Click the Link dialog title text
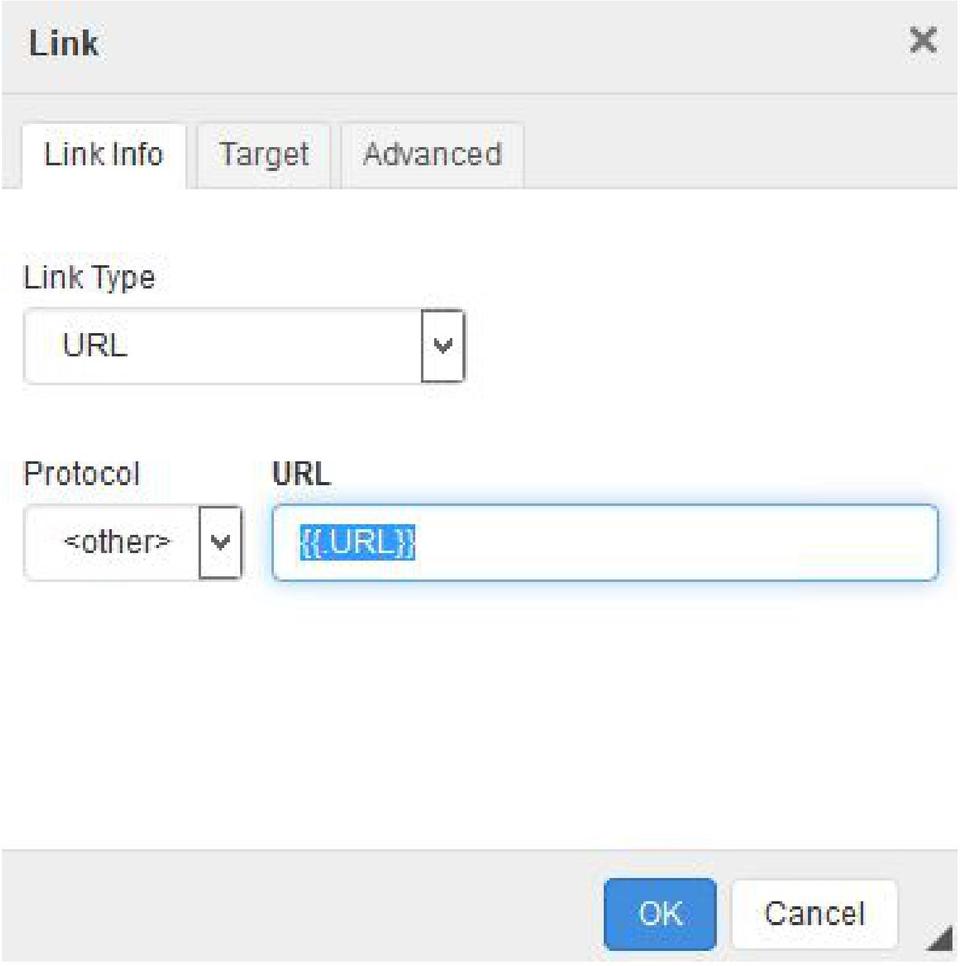 64,44
